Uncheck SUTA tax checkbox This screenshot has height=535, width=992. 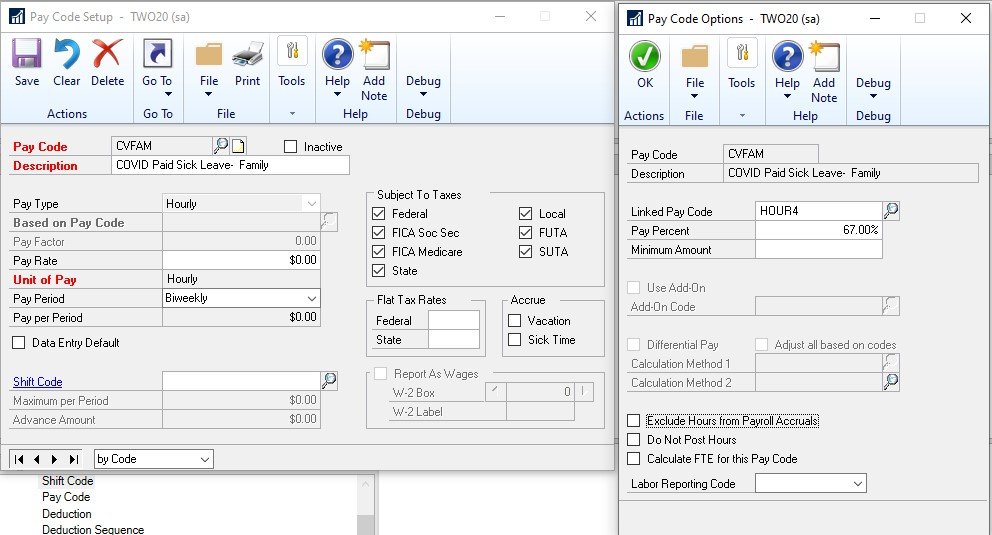tap(525, 252)
